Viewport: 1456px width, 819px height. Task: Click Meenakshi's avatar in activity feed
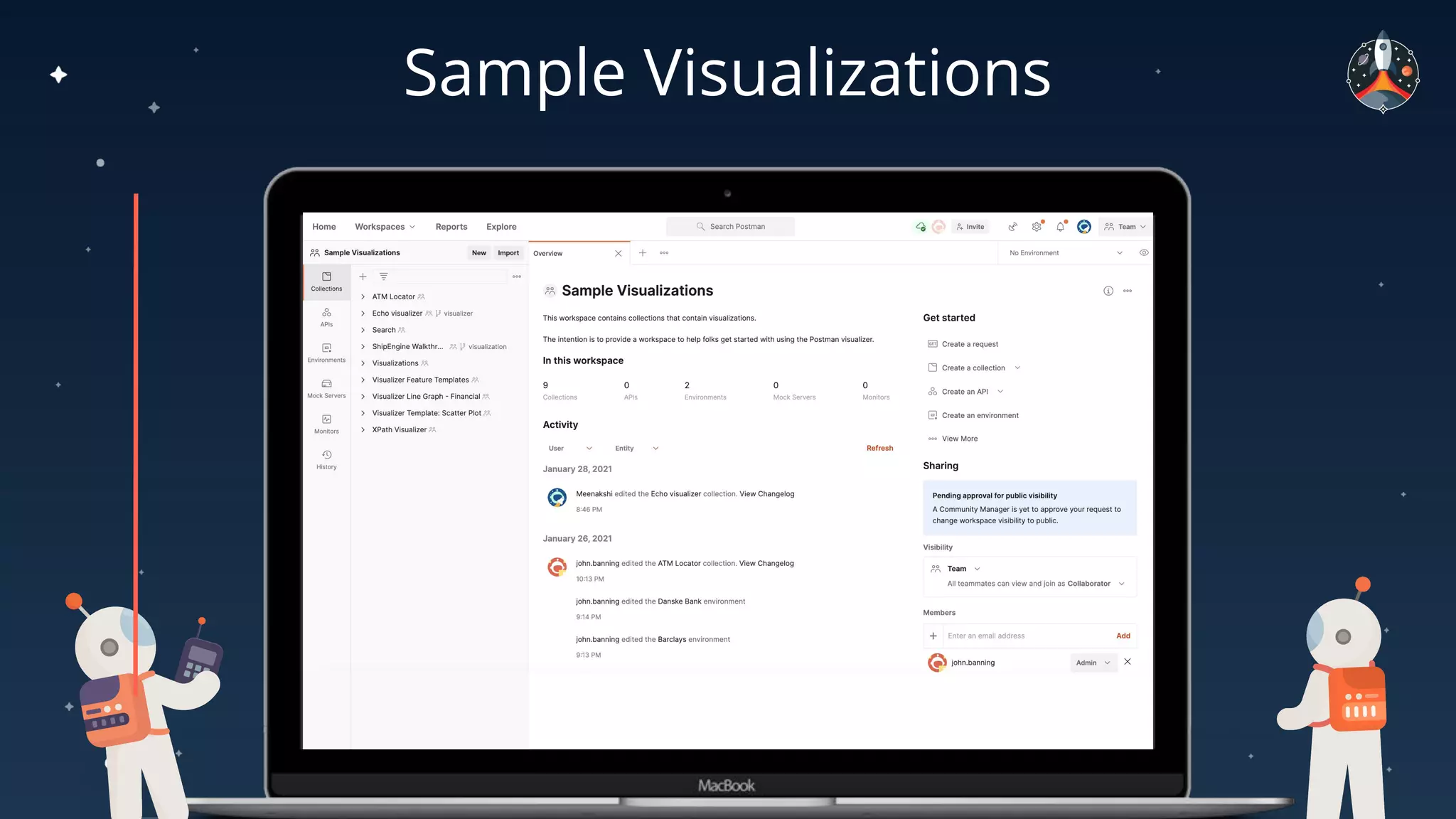pyautogui.click(x=557, y=497)
